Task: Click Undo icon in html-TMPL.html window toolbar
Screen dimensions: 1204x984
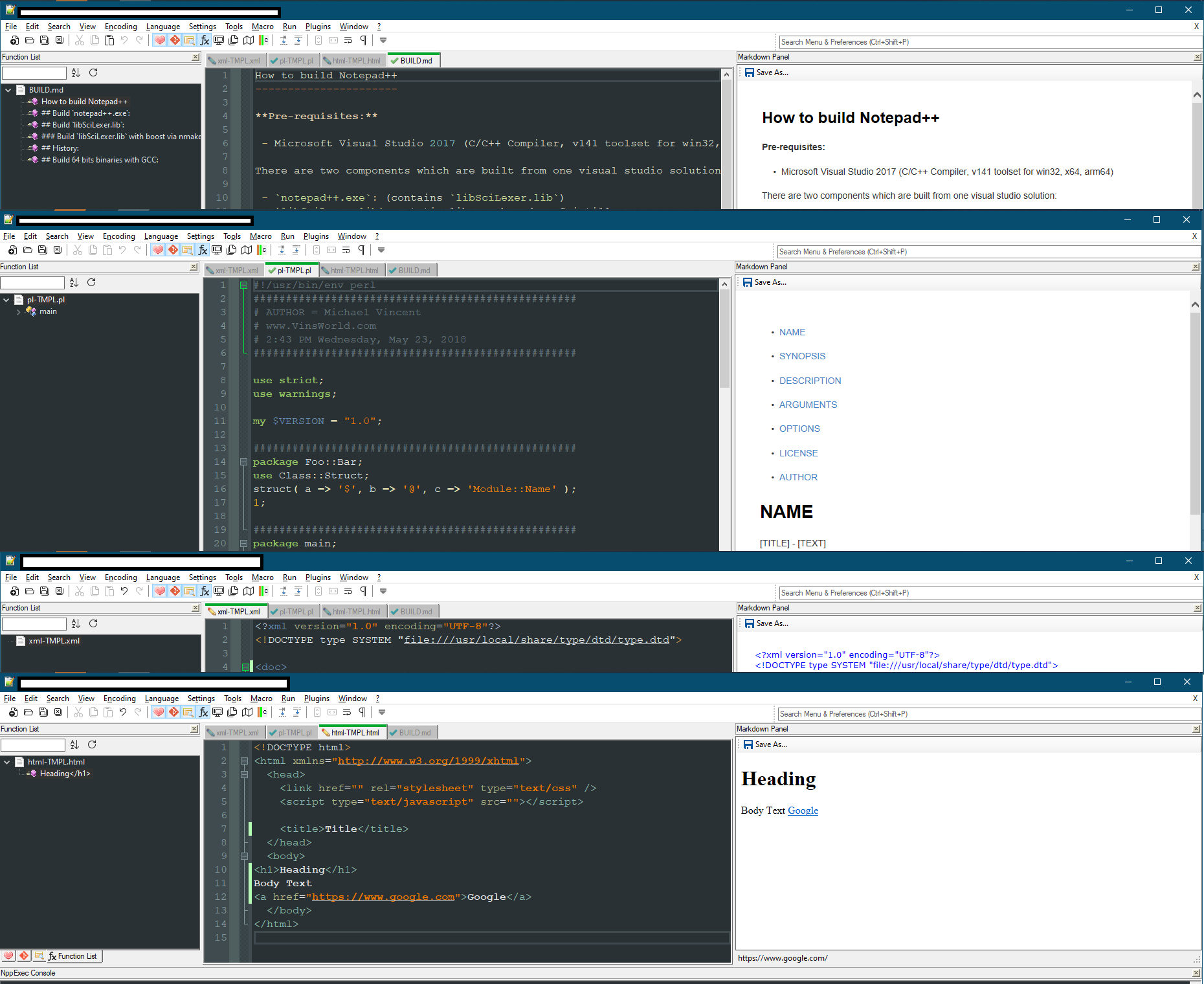Action: point(123,712)
